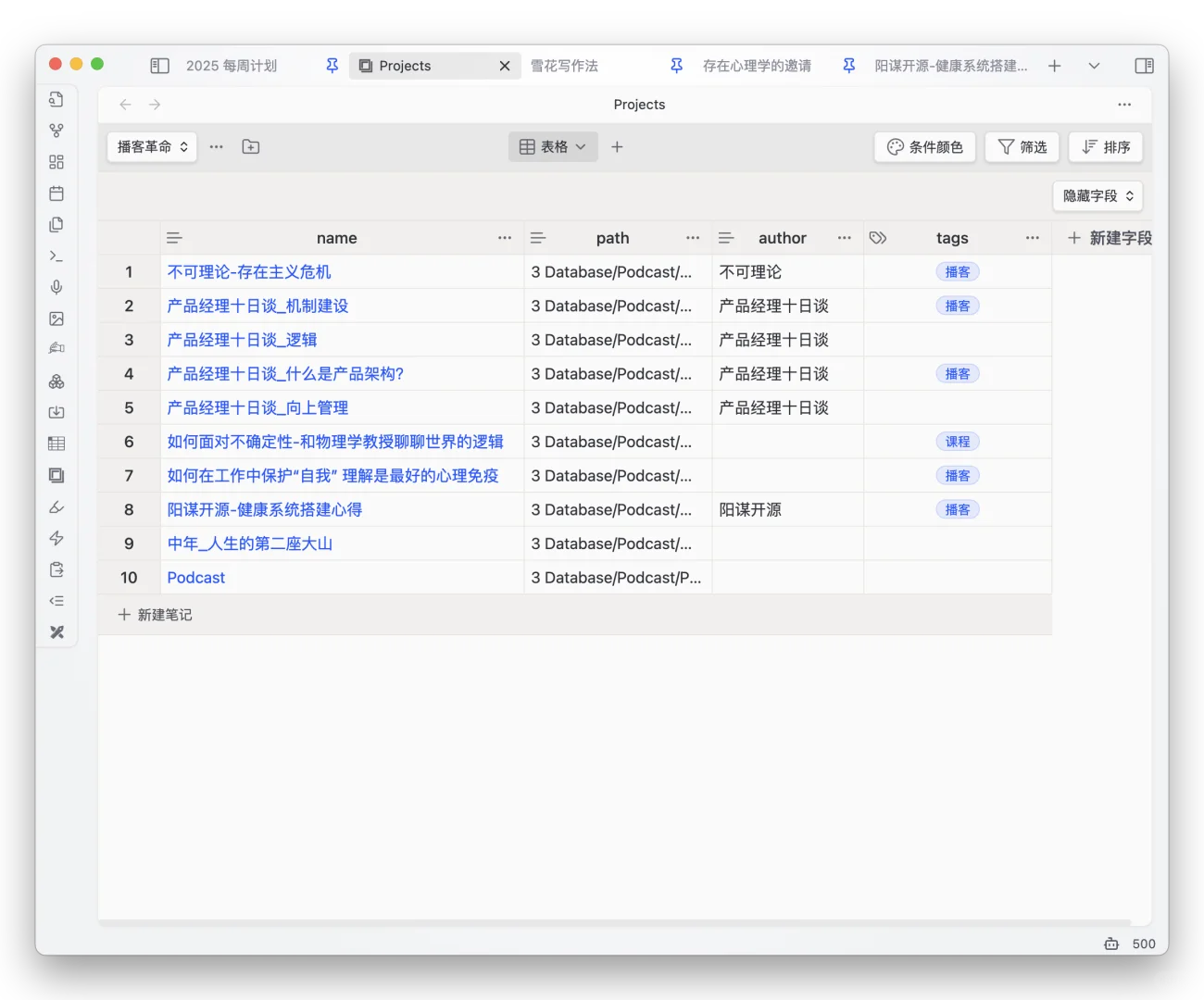The height and width of the screenshot is (1000, 1204).
Task: Open the note 阳谋开源-健康系统搭建心得
Action: [x=265, y=509]
